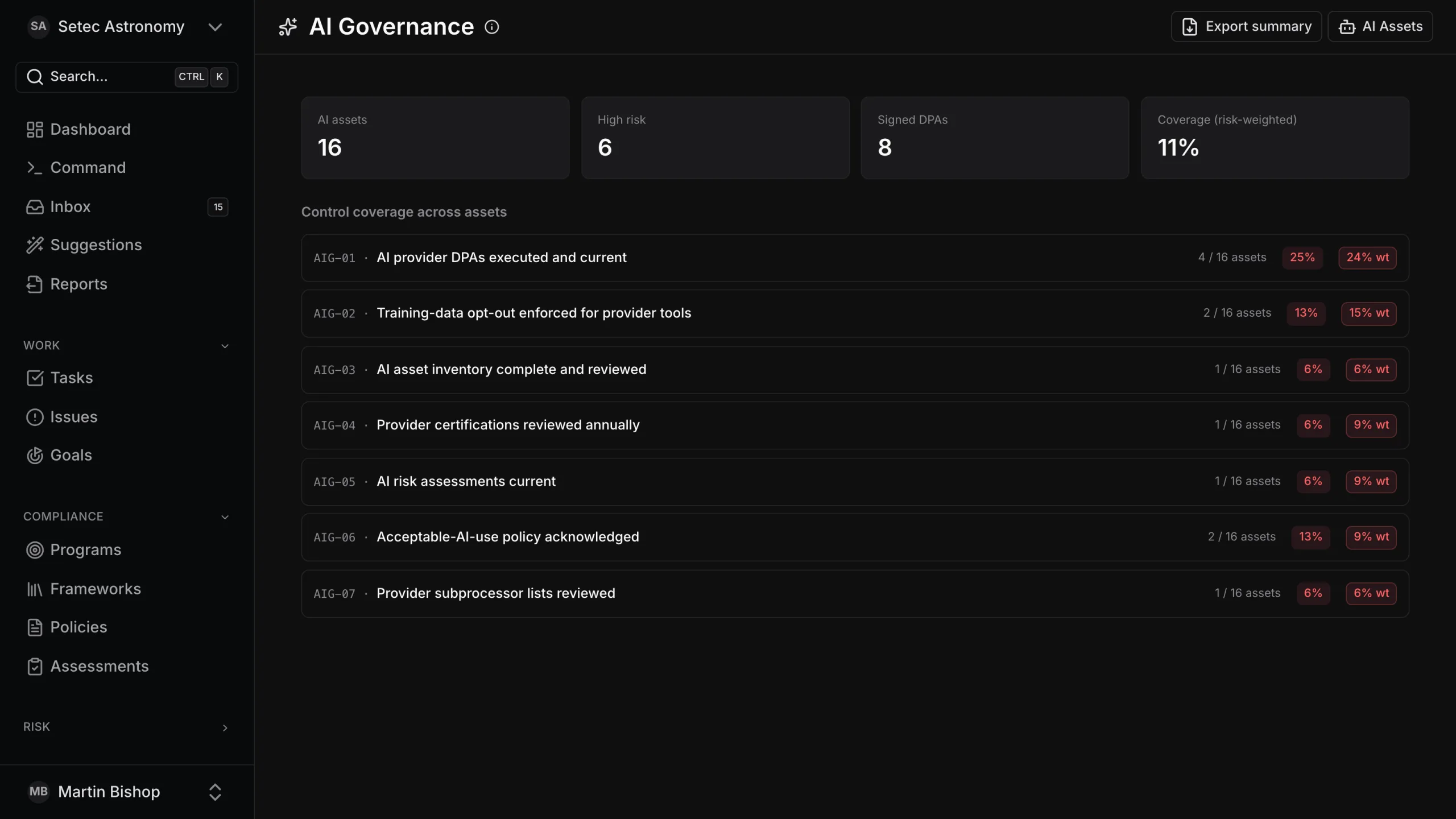Screen dimensions: 1456x819
Task: Open the Martin Bishop user menu chevrons
Action: 215,792
